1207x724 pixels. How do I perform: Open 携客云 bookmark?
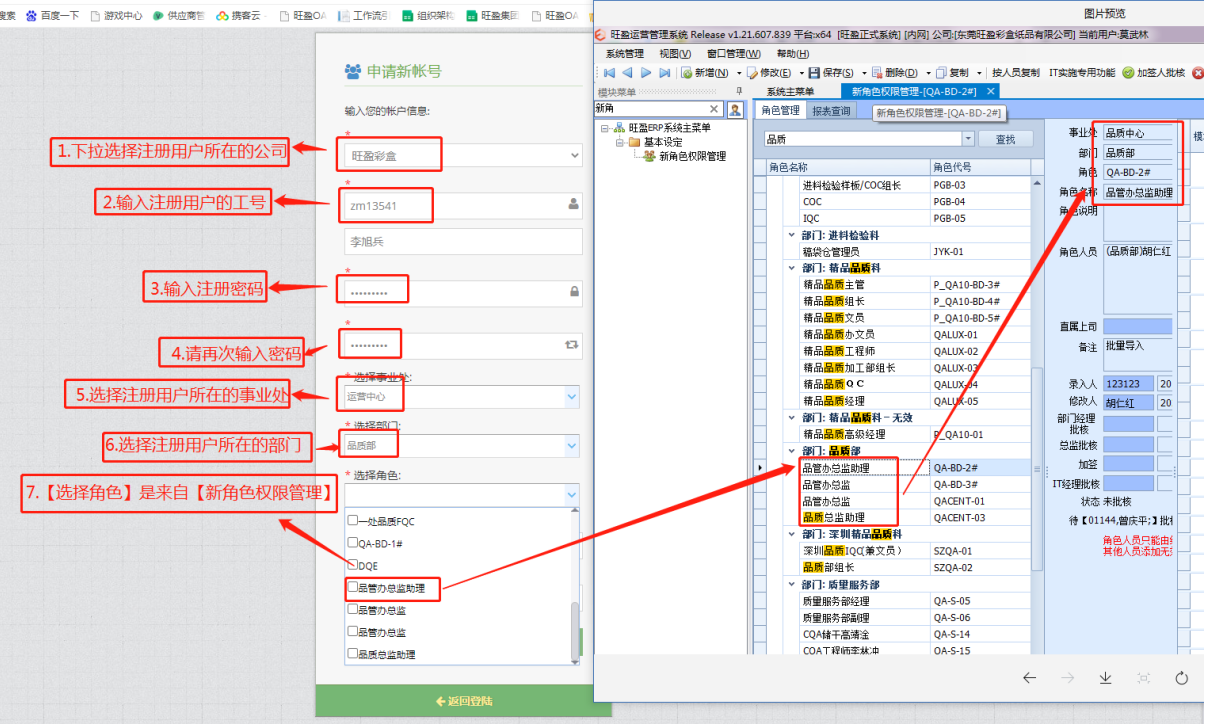click(x=240, y=16)
